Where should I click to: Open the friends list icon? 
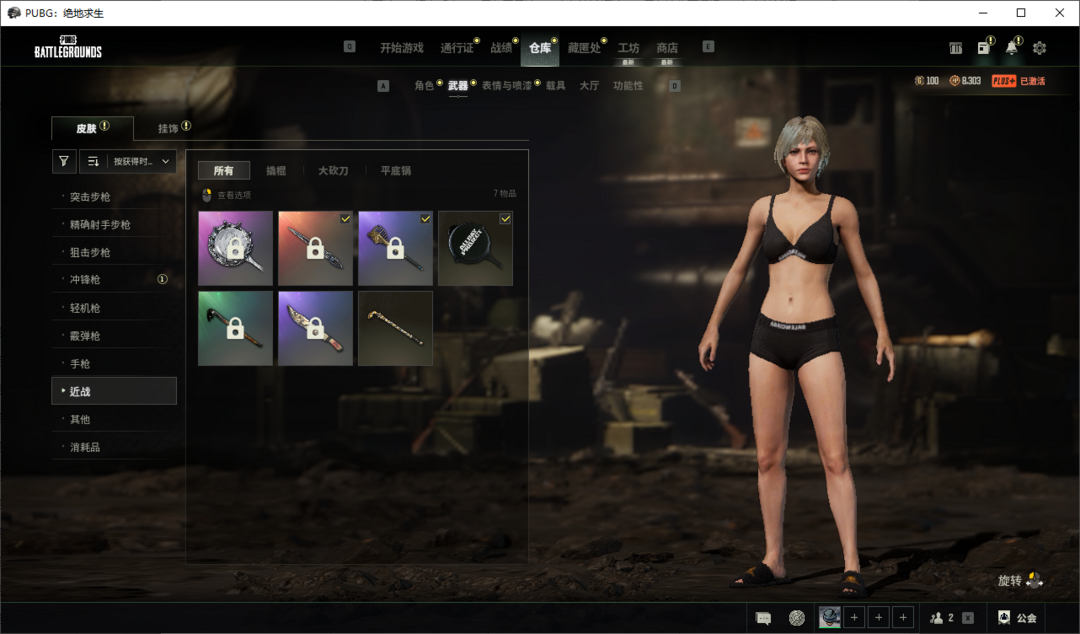937,618
